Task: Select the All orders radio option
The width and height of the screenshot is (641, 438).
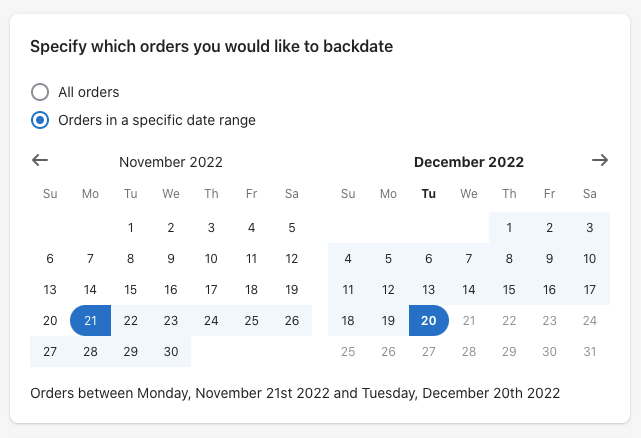Action: (x=40, y=92)
